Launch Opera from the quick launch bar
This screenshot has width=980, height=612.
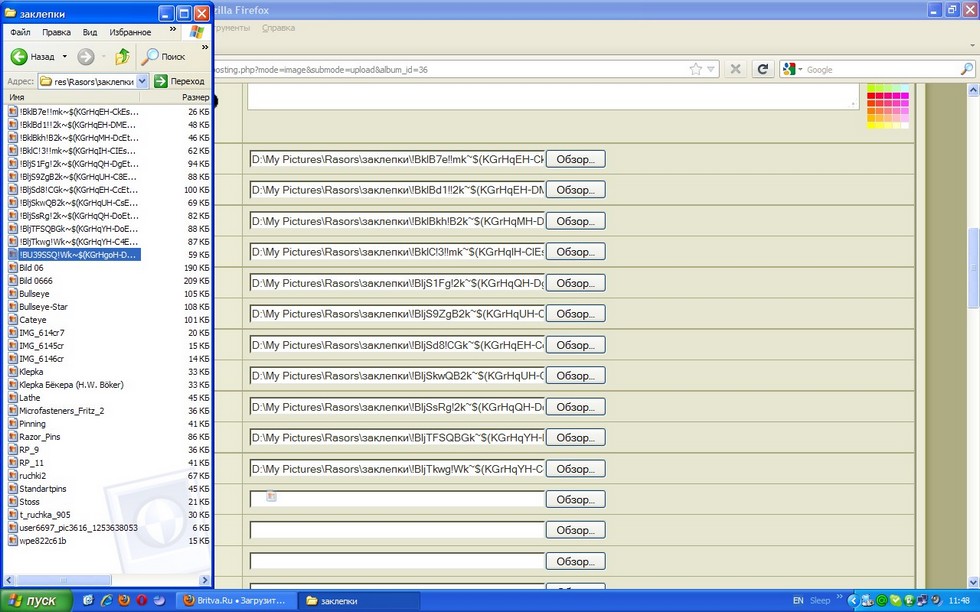point(141,600)
